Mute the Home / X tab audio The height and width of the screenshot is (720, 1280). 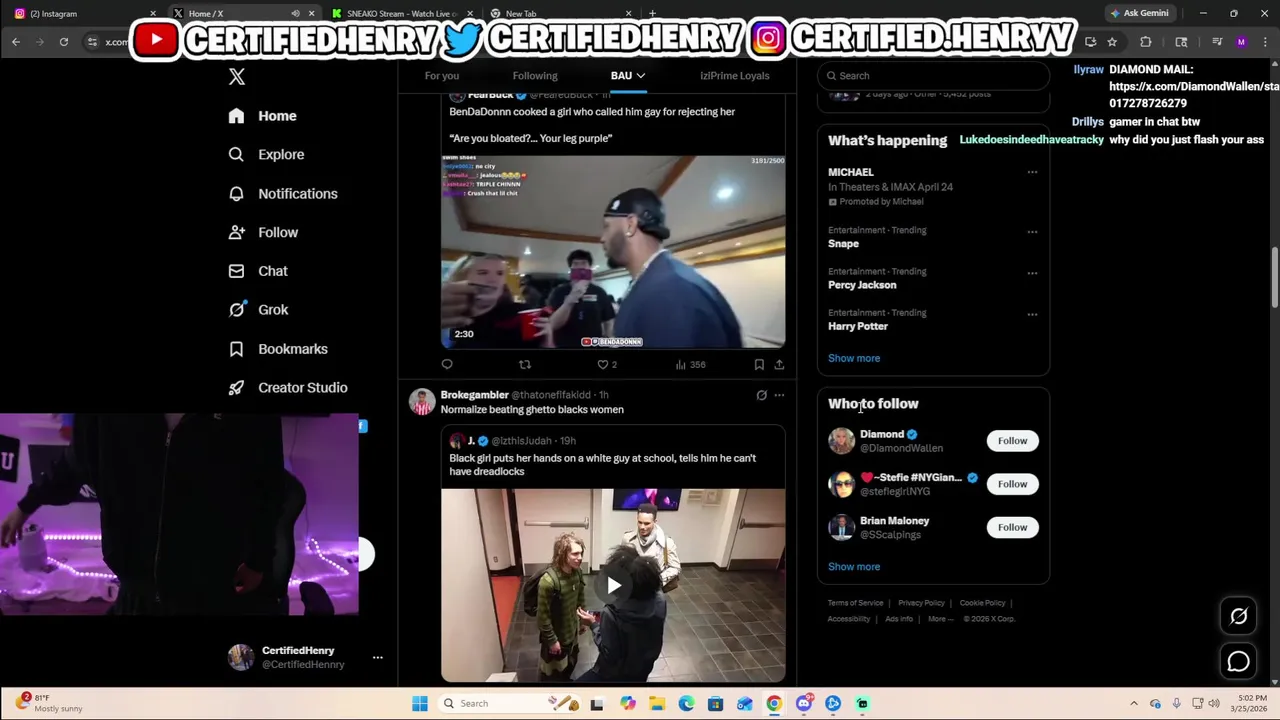tap(295, 14)
